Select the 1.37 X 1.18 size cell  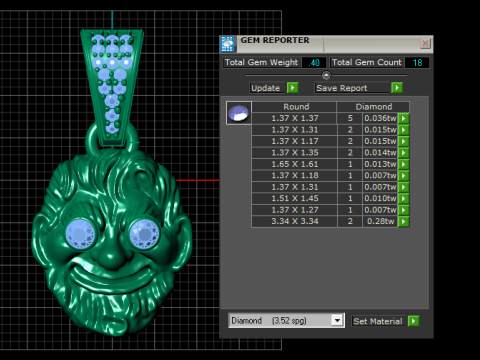(x=294, y=176)
